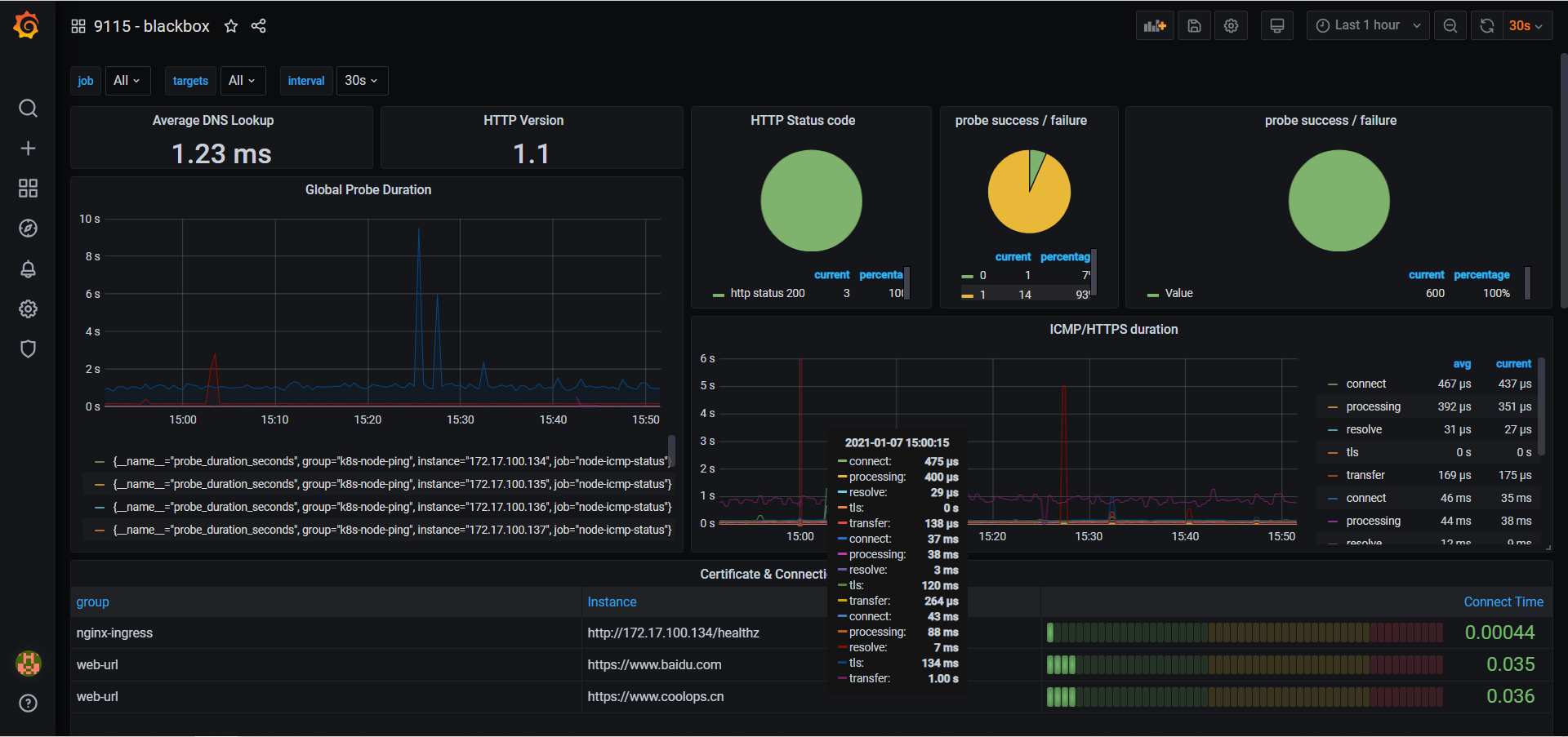Share the dashboard via share icon
Image resolution: width=1568 pixels, height=737 pixels.
259,26
